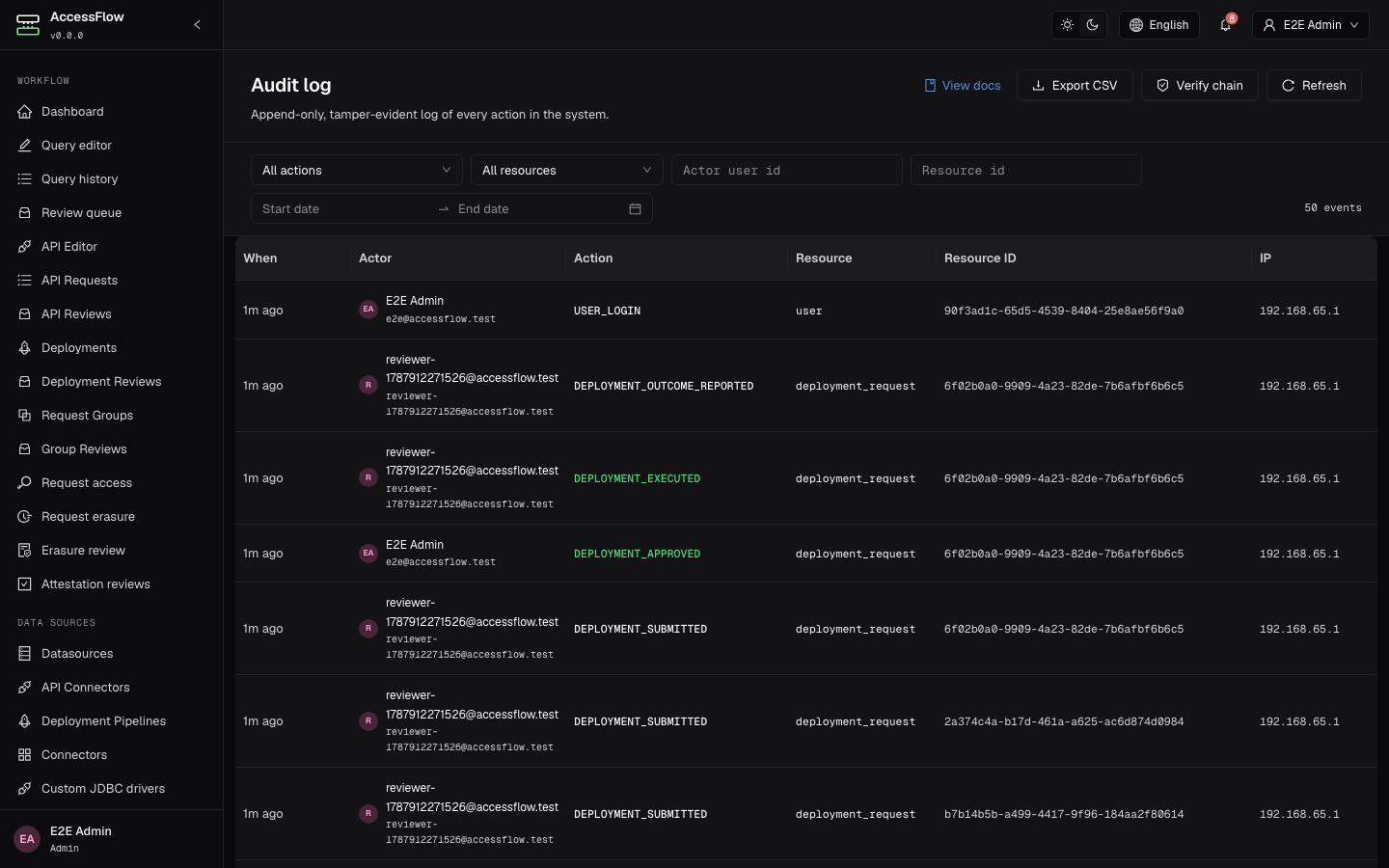Click the 50 events count
Image resolution: width=1389 pixels, height=868 pixels.
click(1333, 208)
